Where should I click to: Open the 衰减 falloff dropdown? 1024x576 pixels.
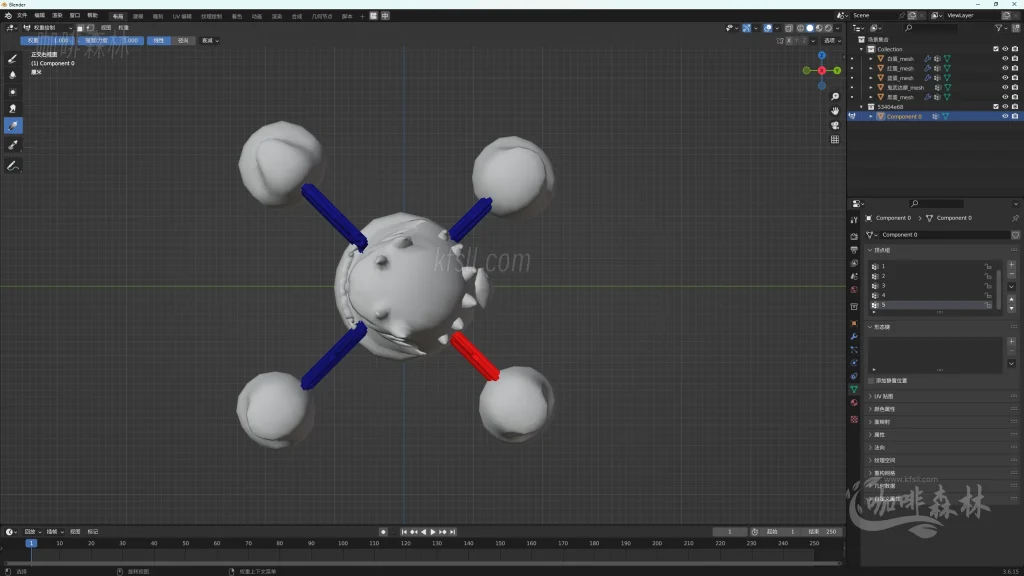click(x=210, y=41)
